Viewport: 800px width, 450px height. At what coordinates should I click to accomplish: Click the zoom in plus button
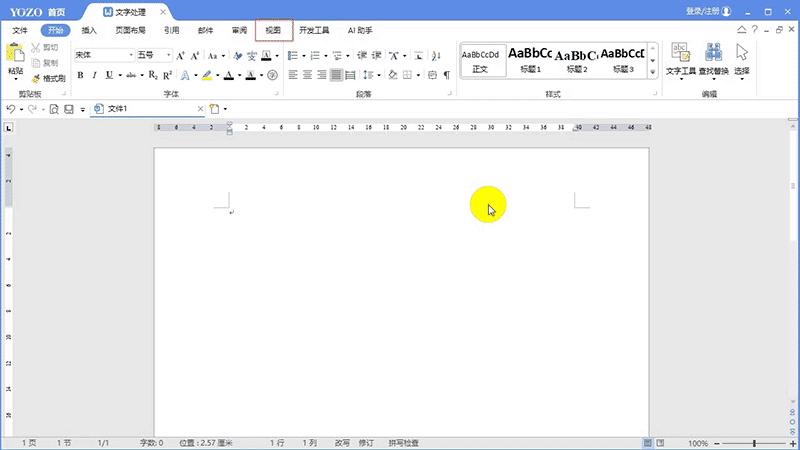point(792,443)
